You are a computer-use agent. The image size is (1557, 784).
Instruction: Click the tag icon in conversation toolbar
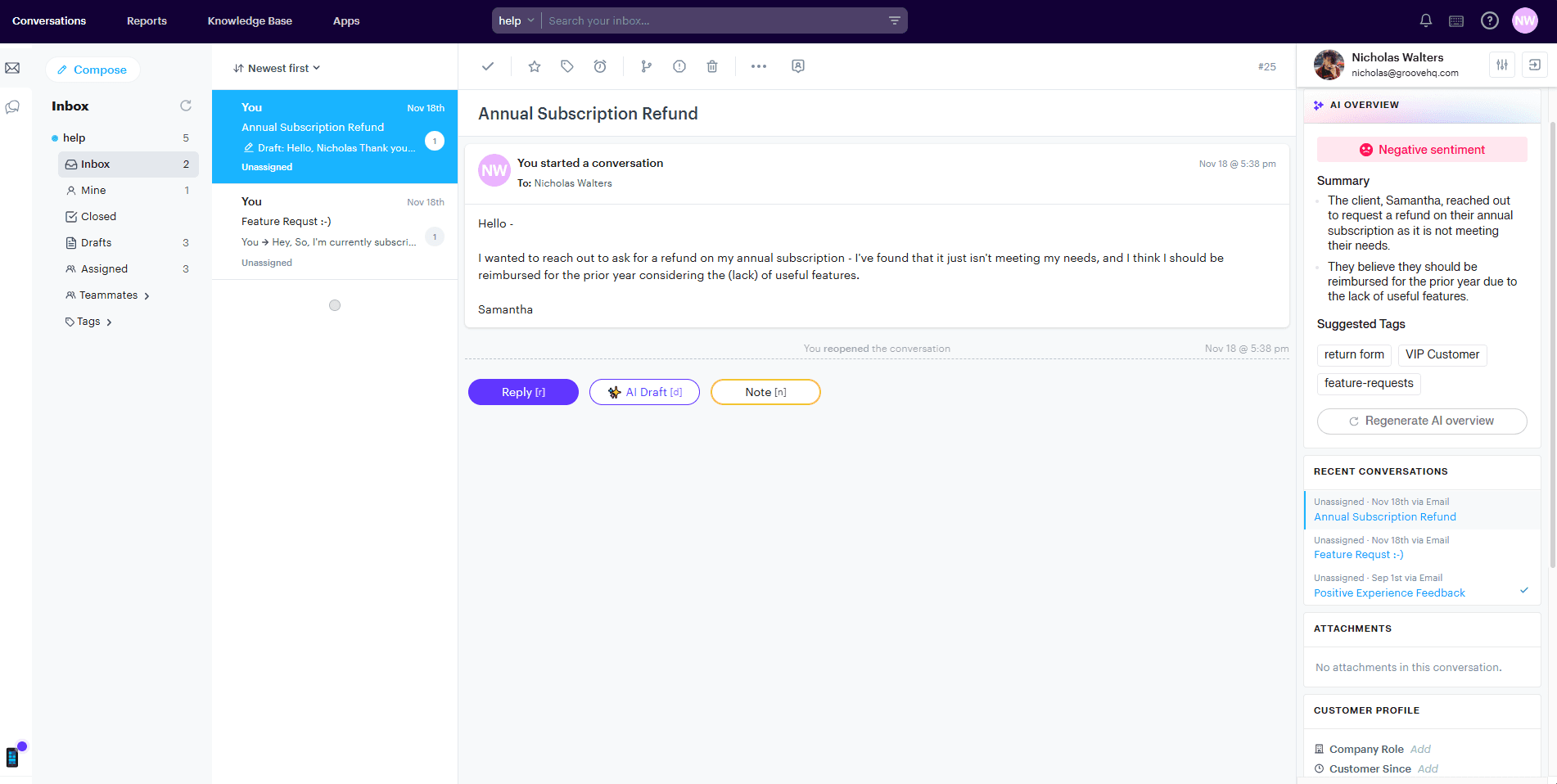(567, 66)
